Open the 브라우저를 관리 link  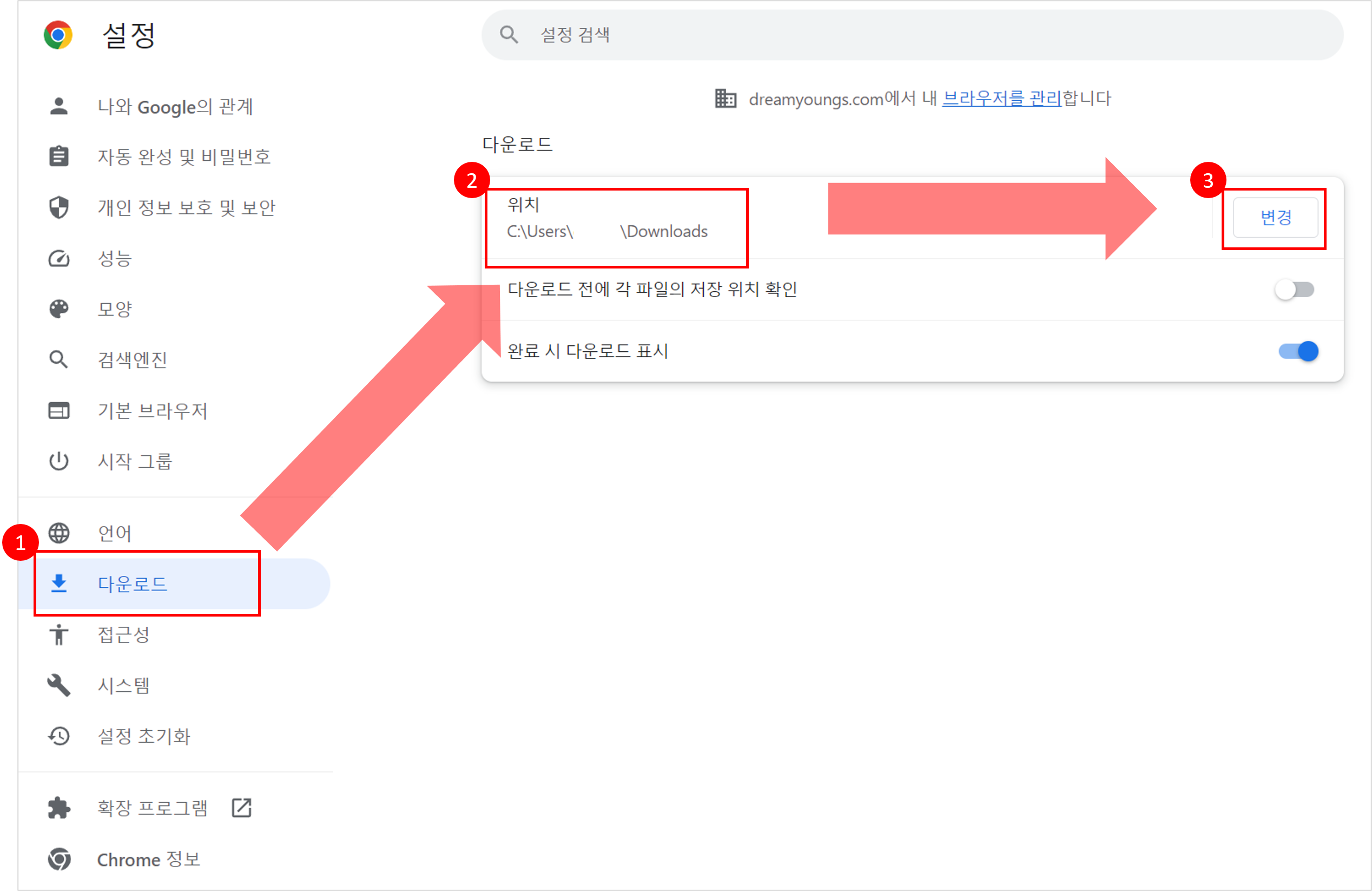pyautogui.click(x=1001, y=99)
